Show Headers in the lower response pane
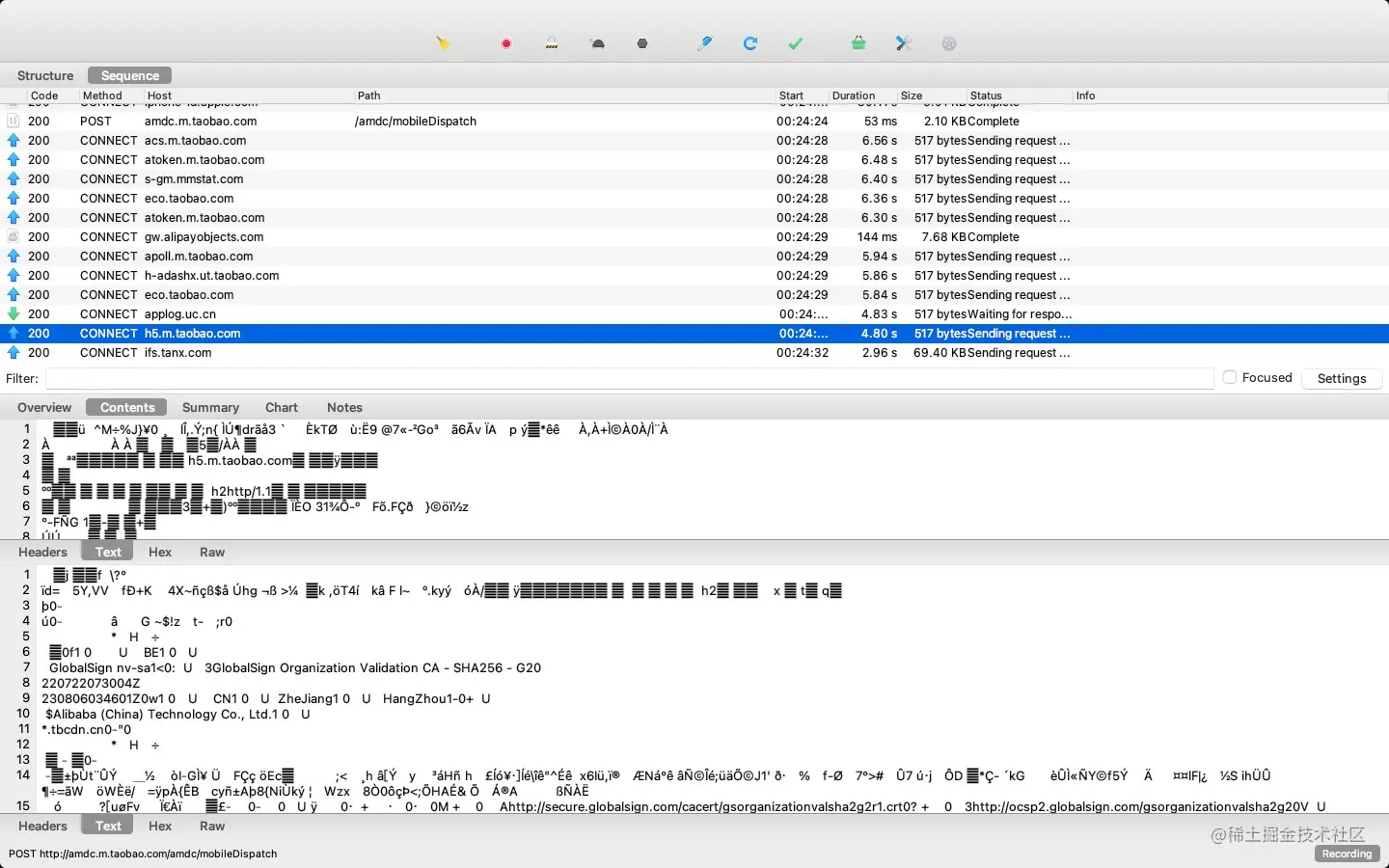Viewport: 1389px width, 868px height. pyautogui.click(x=42, y=827)
